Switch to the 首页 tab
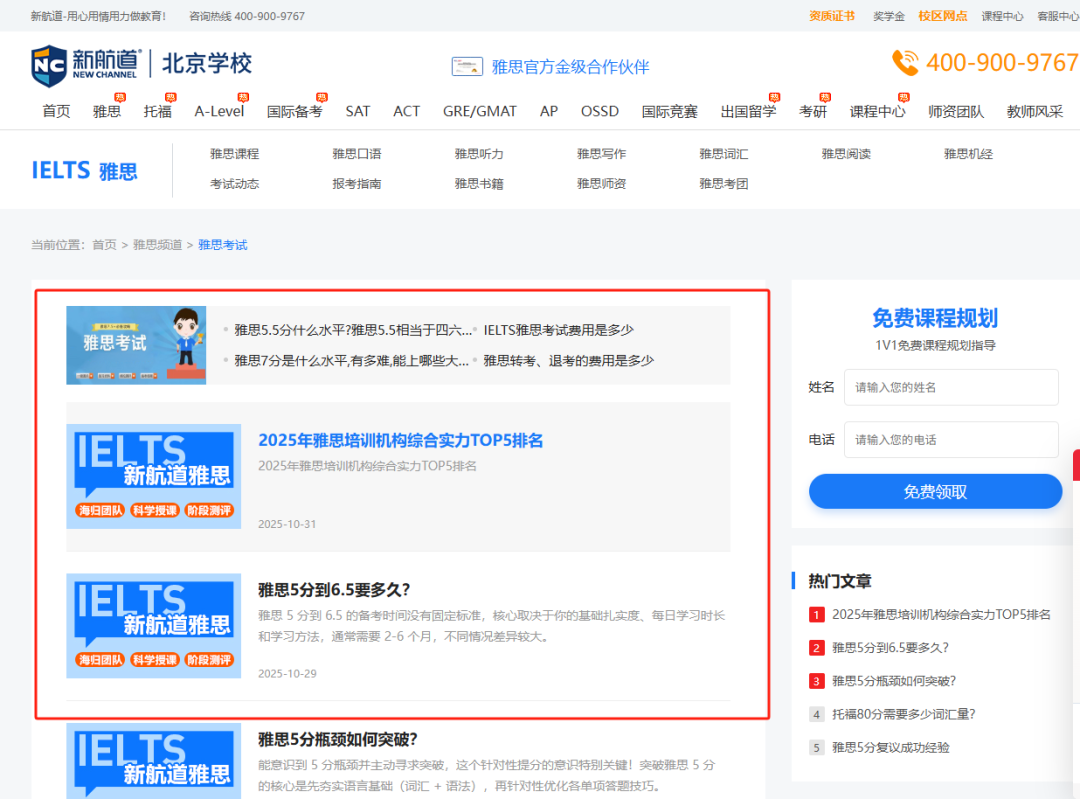 tap(56, 110)
